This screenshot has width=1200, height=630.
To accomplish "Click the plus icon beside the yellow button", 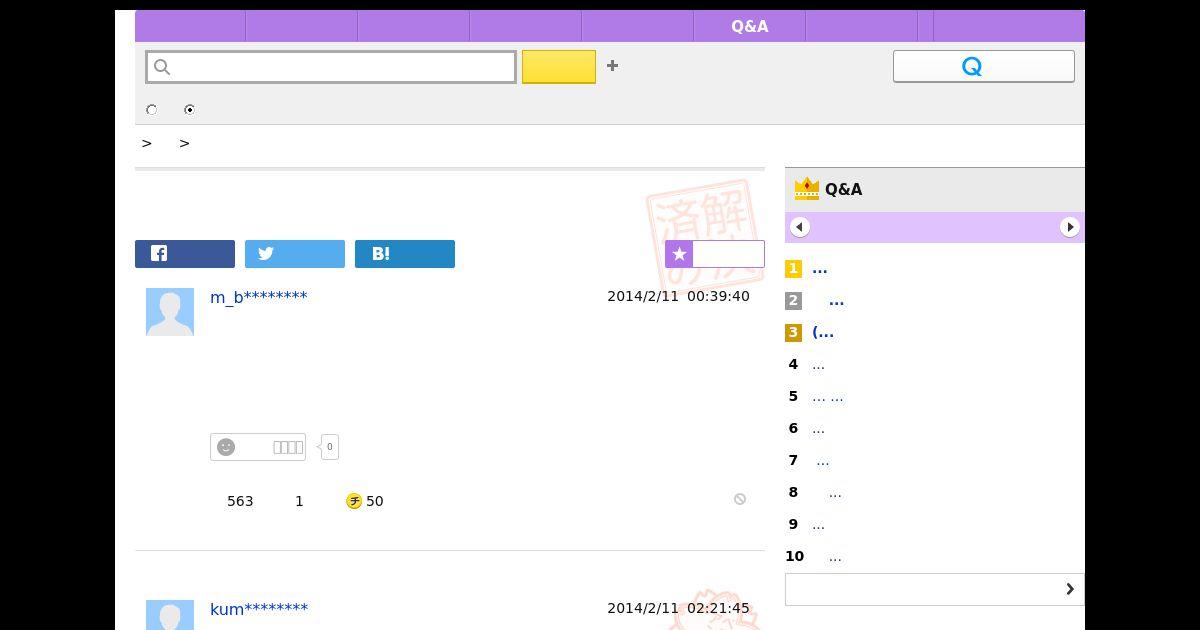I will point(612,66).
